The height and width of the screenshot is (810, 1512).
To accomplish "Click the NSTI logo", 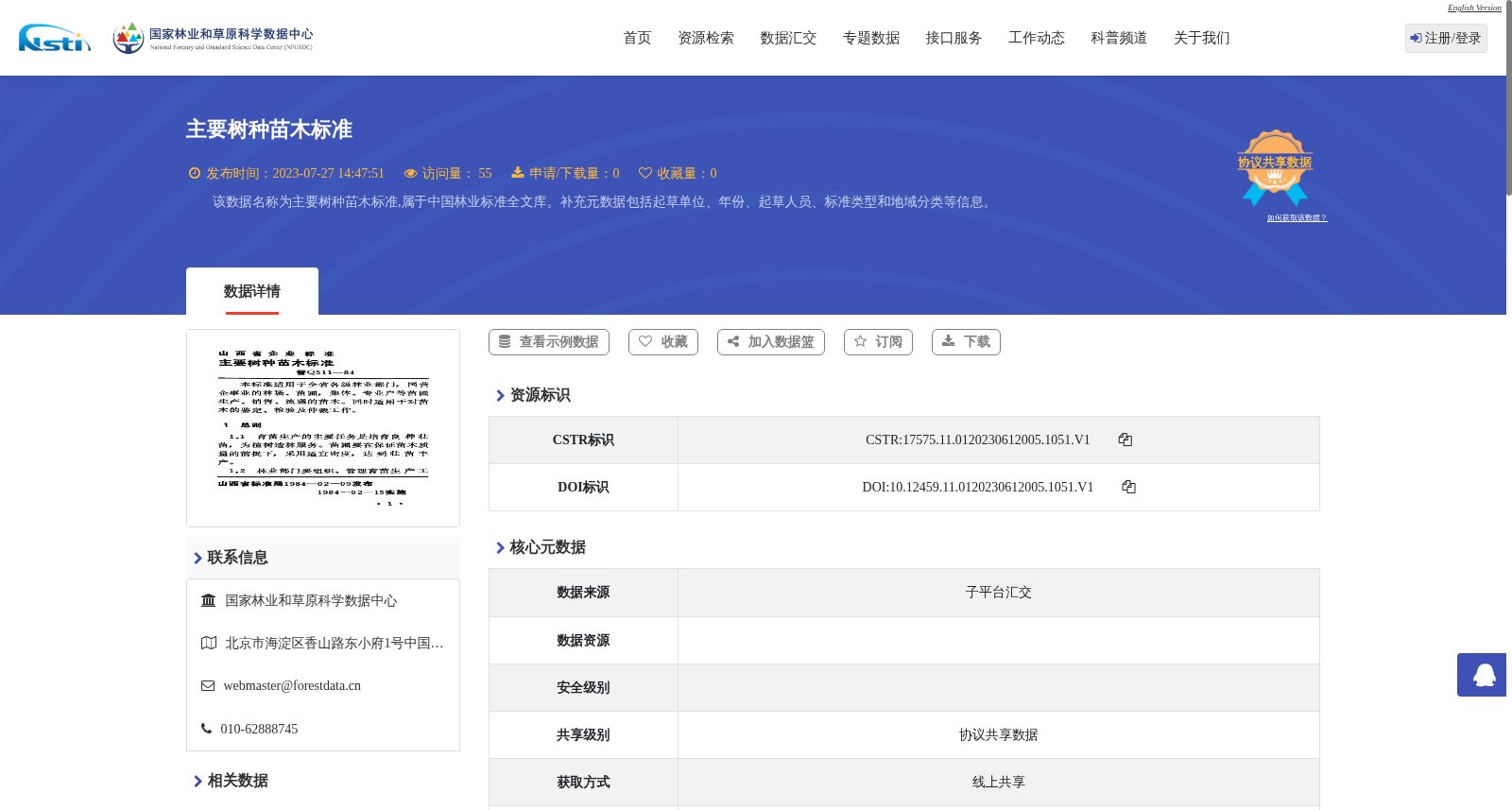I will tap(55, 38).
